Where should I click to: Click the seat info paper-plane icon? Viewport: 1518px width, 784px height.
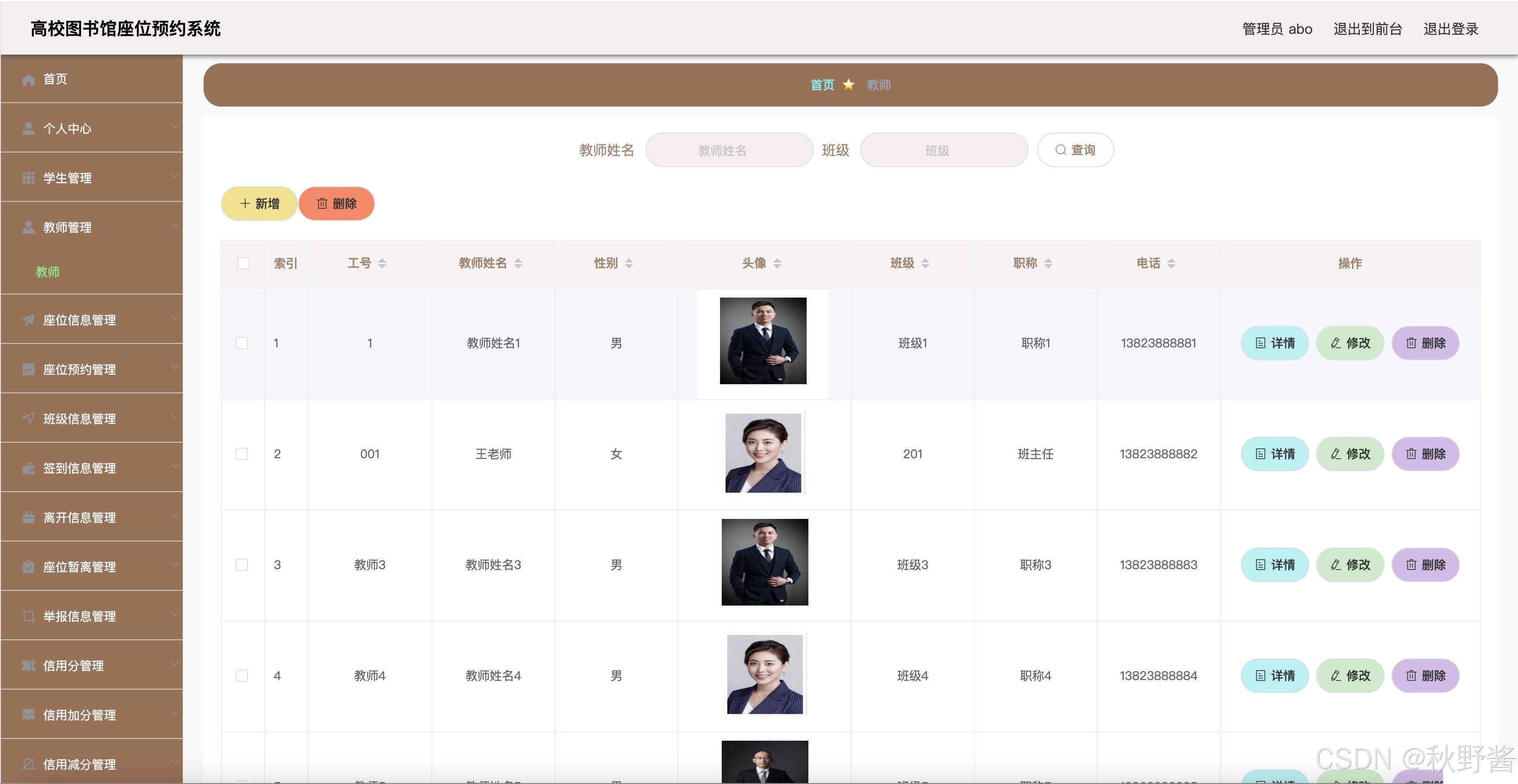tap(28, 320)
